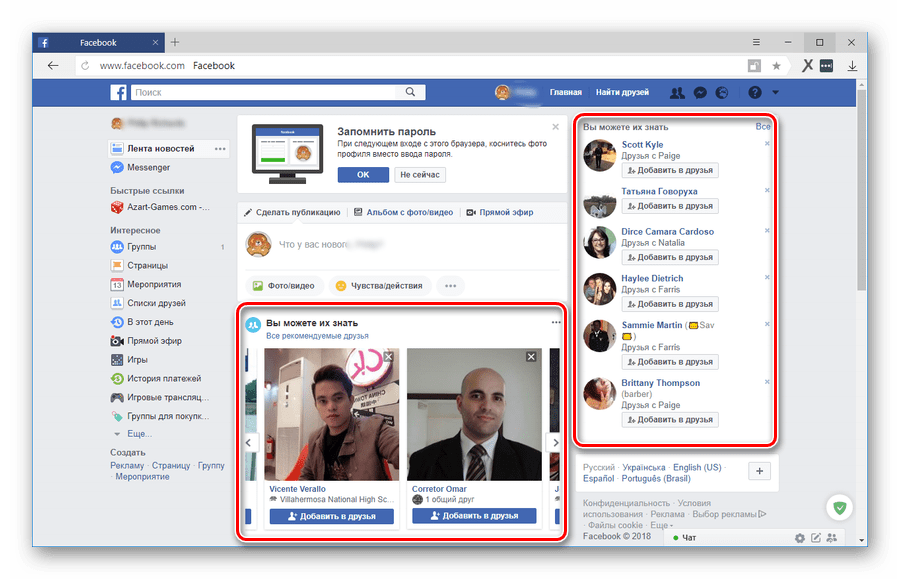Open chat settings gear icon
This screenshot has height=579, width=900.
[799, 538]
